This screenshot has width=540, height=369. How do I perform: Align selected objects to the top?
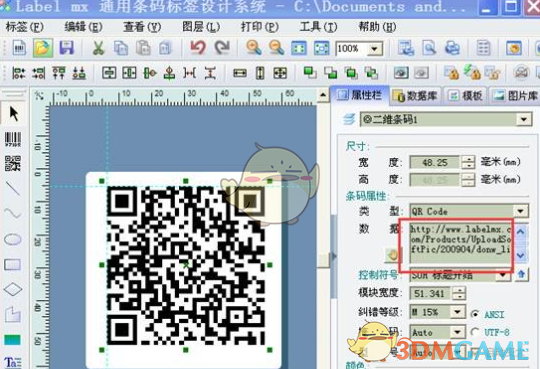click(x=59, y=73)
